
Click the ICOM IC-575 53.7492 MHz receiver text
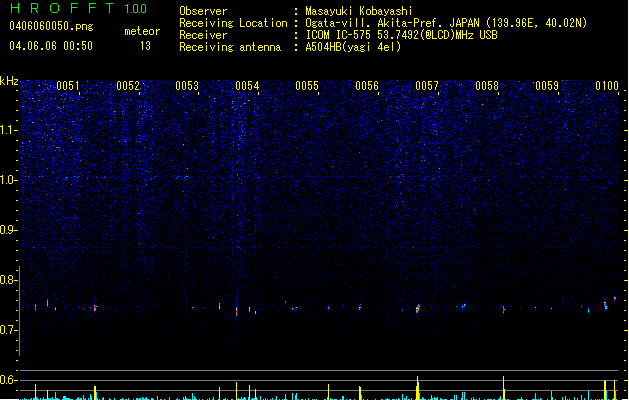click(401, 35)
